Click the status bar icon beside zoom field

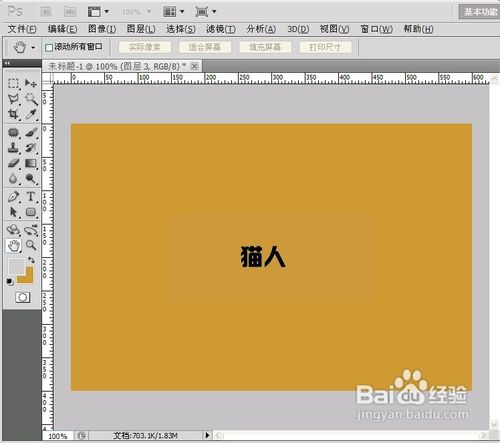81,436
